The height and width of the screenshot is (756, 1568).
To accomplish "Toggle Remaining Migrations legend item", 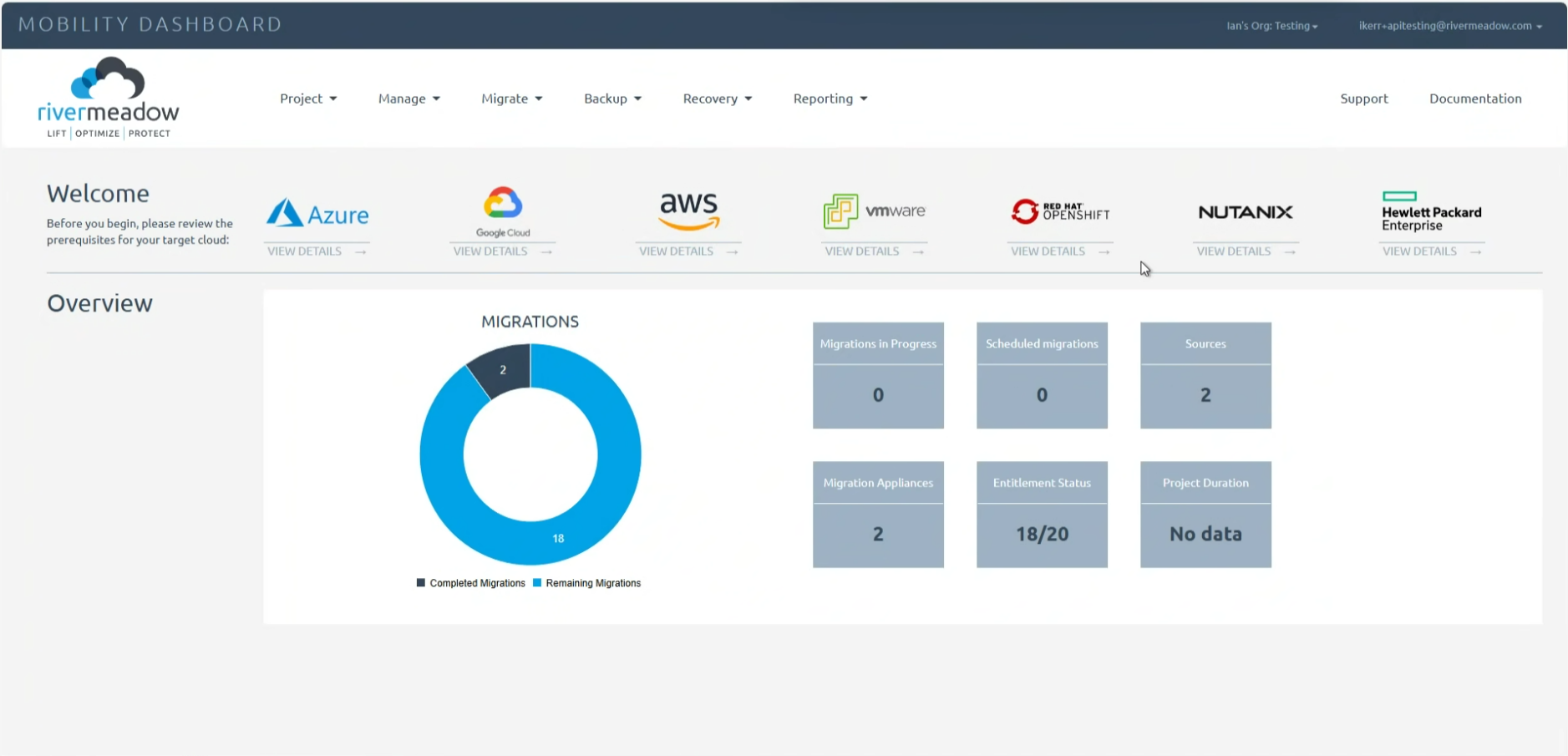I will pos(586,583).
